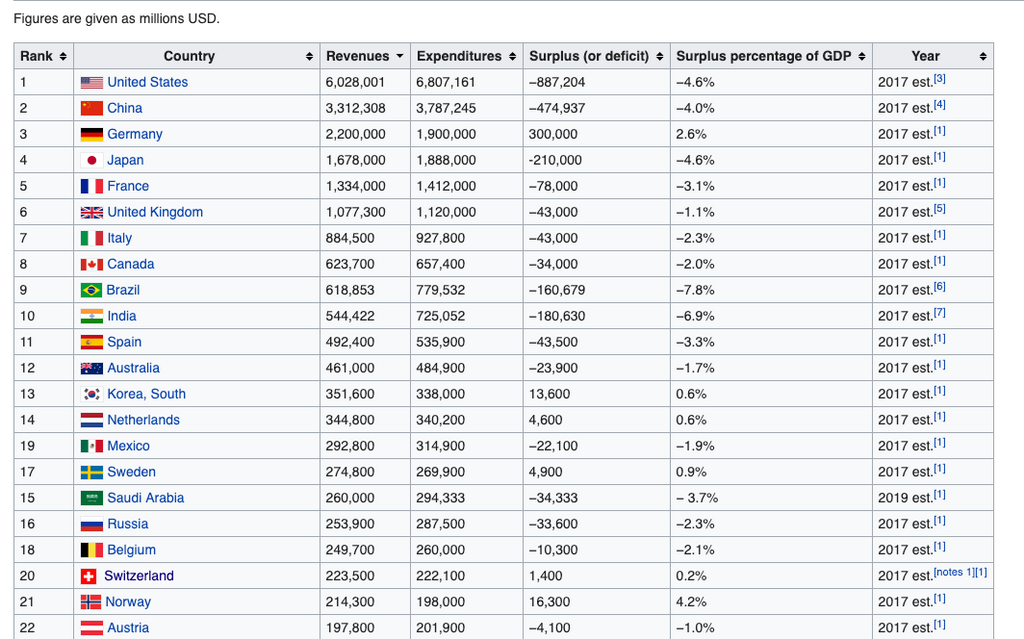Open reference [3] for United States
Viewport: 1024px width, 639px height.
pos(940,78)
